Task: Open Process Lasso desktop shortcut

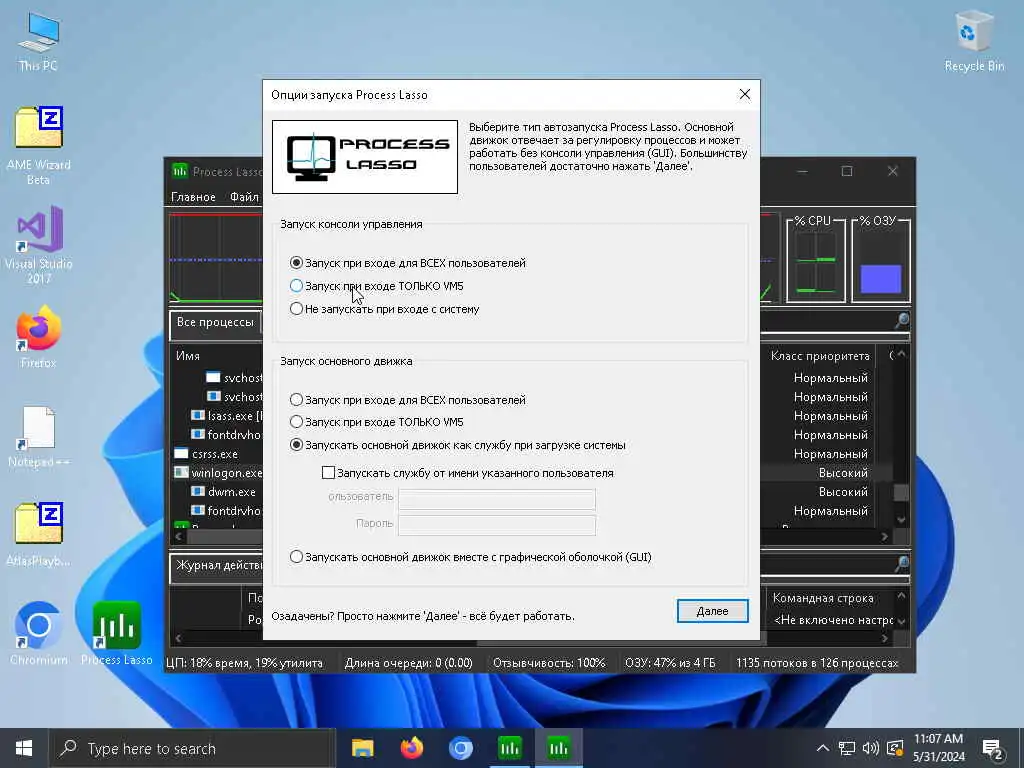Action: coord(117,632)
